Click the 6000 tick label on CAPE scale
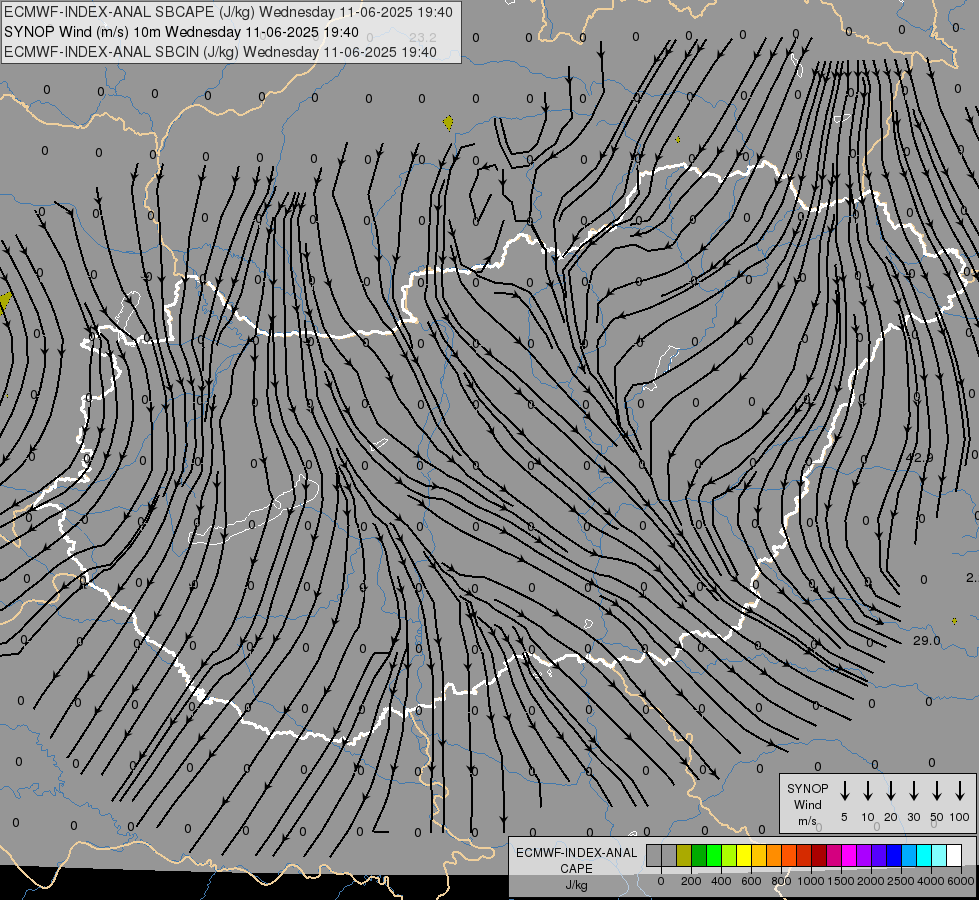Screen dimensions: 979x900 [x=961, y=881]
